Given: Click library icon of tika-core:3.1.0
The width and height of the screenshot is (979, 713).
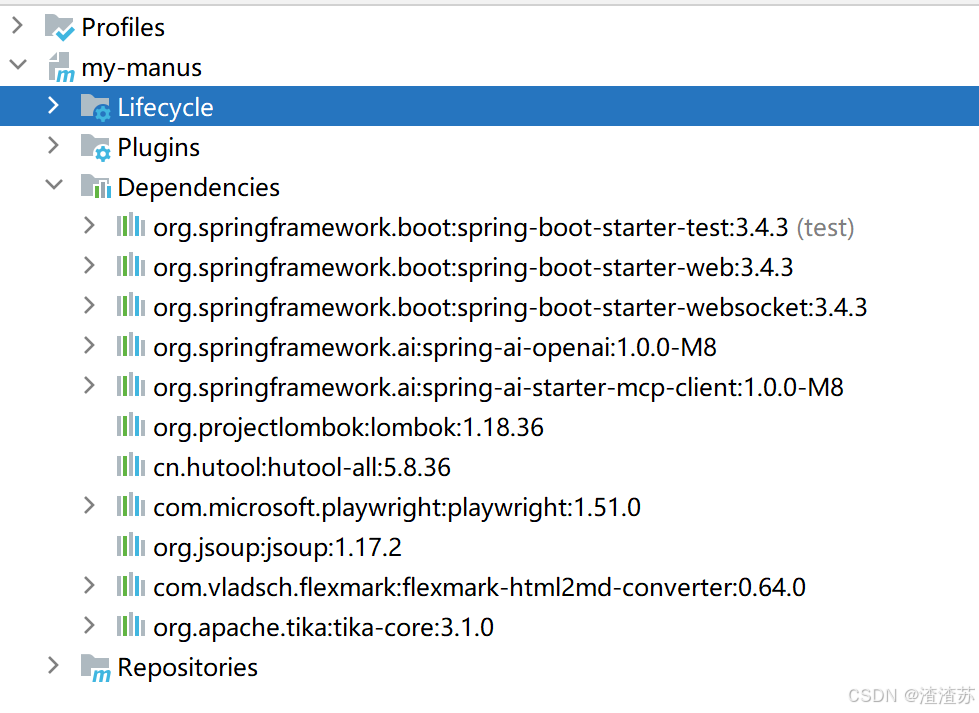Looking at the screenshot, I should click(130, 625).
